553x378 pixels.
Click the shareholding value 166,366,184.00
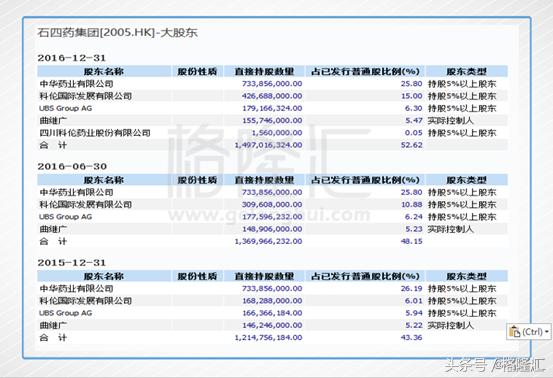coord(272,313)
